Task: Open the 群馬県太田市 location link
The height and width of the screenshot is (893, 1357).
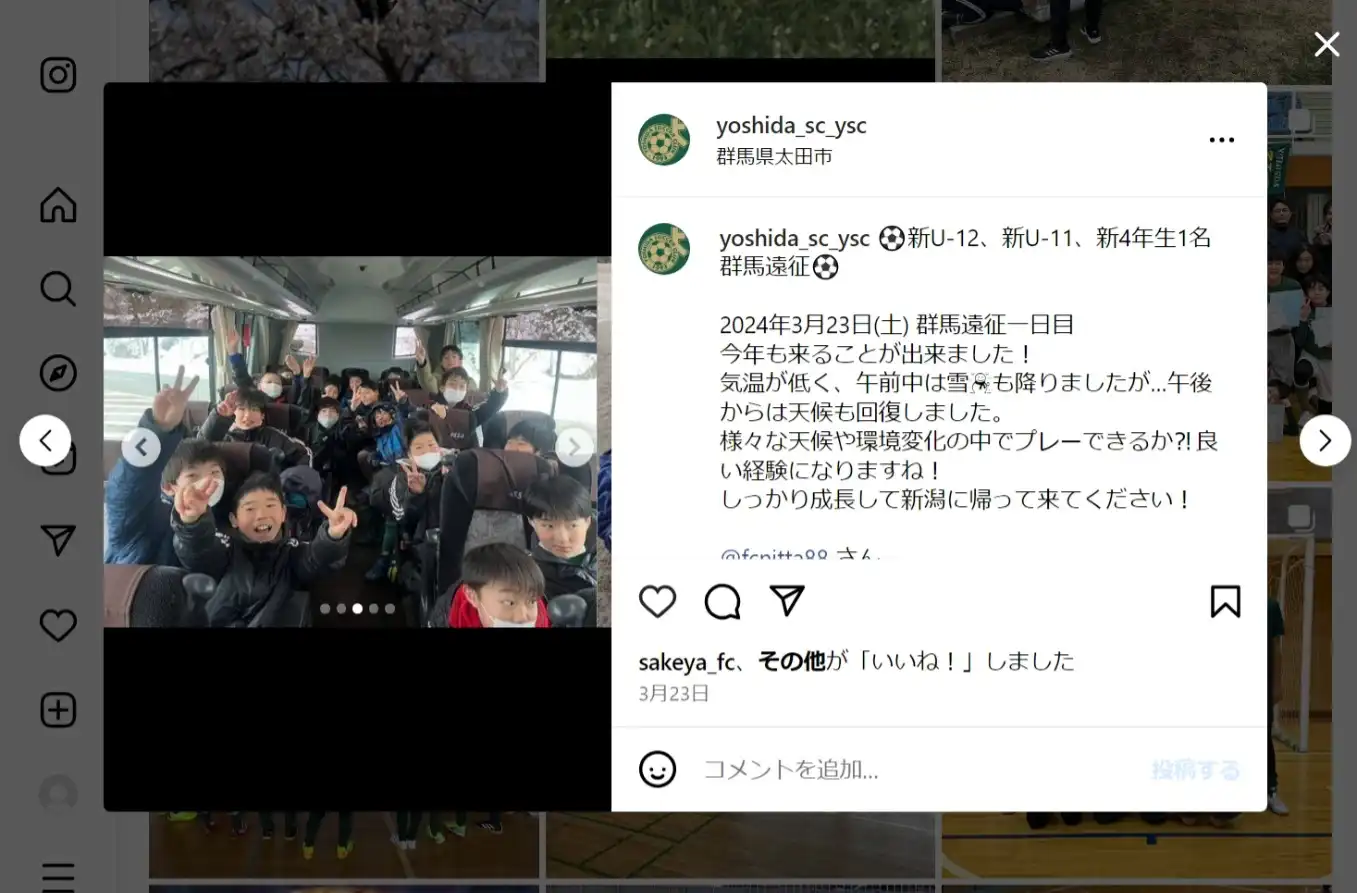Action: point(774,157)
